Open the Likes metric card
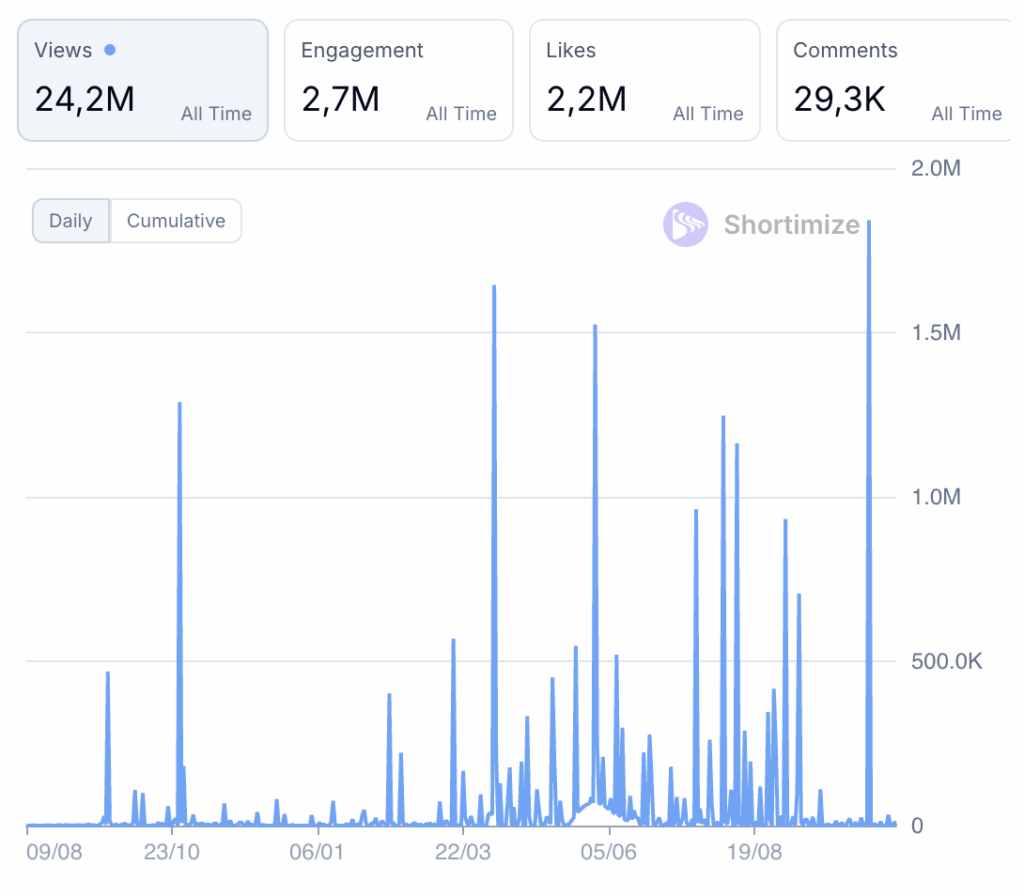Viewport: 1024px width, 896px height. [x=644, y=80]
